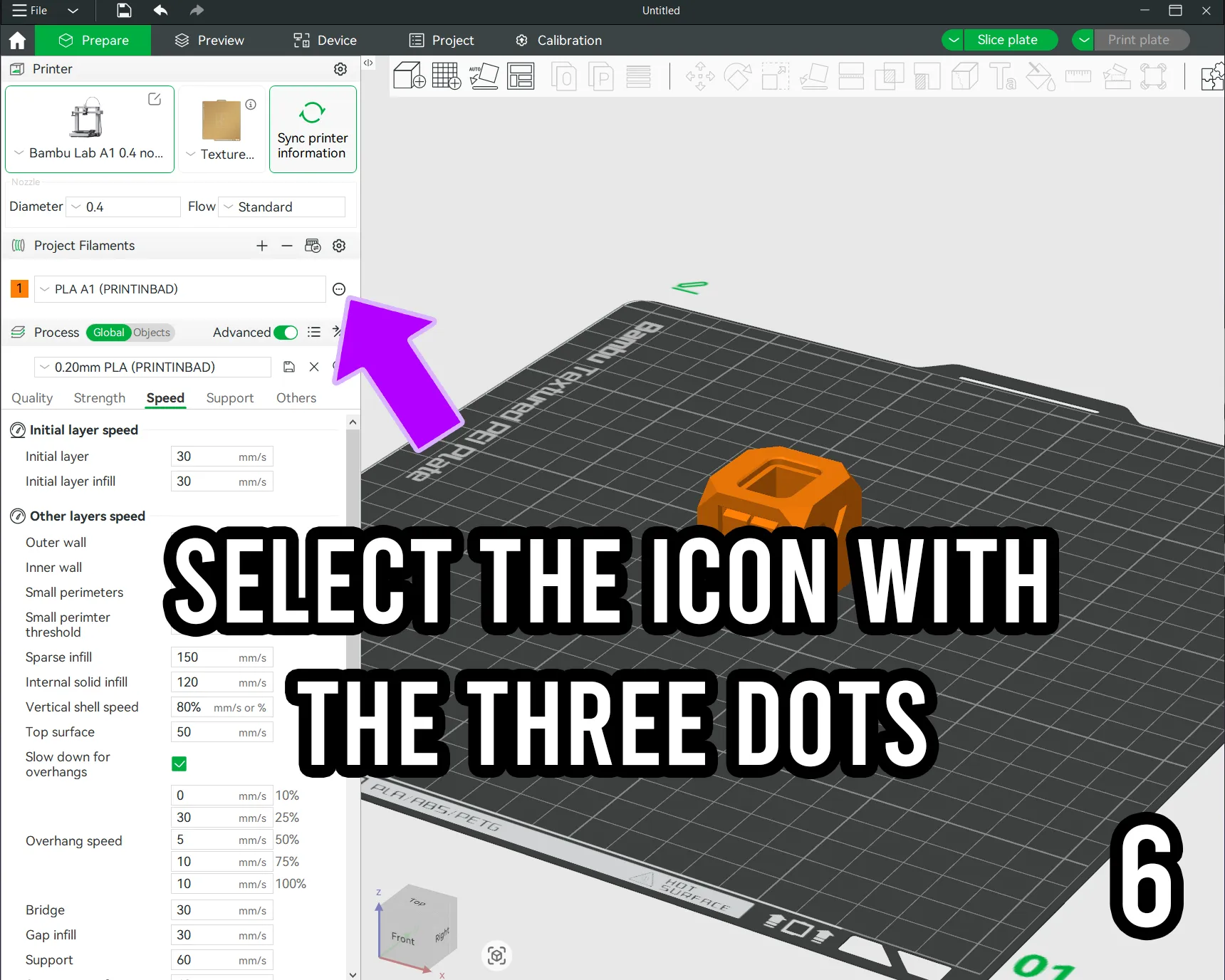Switch to the Preview tab
This screenshot has height=980, width=1225.
(x=209, y=41)
